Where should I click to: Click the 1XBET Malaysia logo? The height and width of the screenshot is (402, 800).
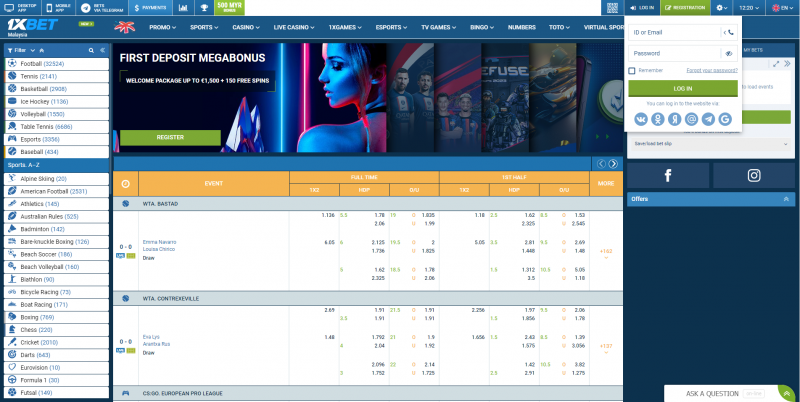coord(32,27)
